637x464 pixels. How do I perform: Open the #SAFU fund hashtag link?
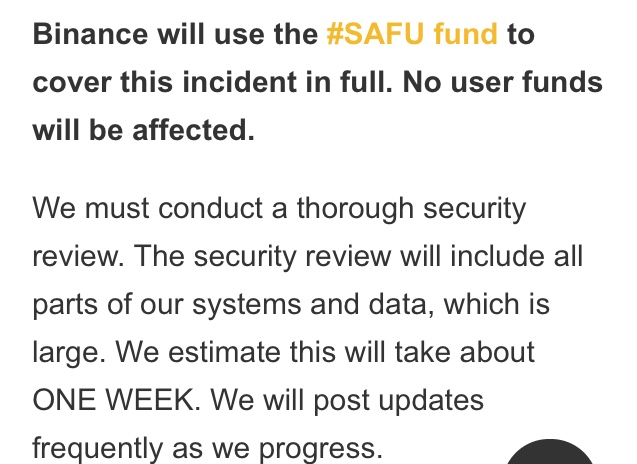411,35
